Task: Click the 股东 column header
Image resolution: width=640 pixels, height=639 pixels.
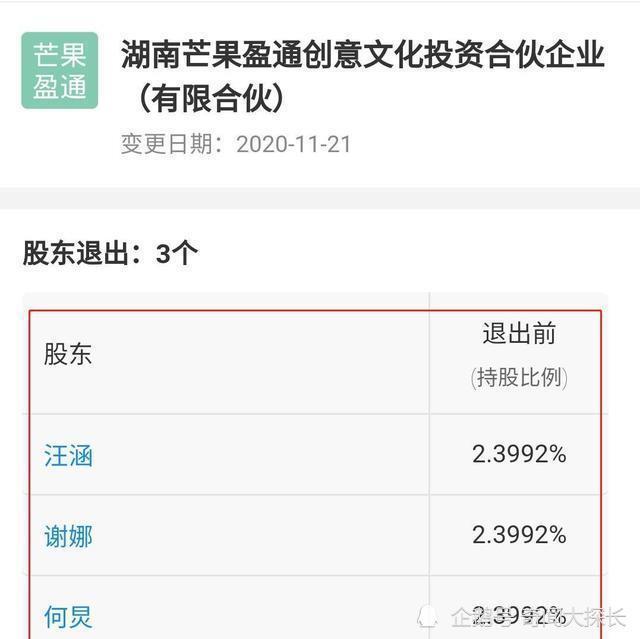Action: pyautogui.click(x=68, y=354)
